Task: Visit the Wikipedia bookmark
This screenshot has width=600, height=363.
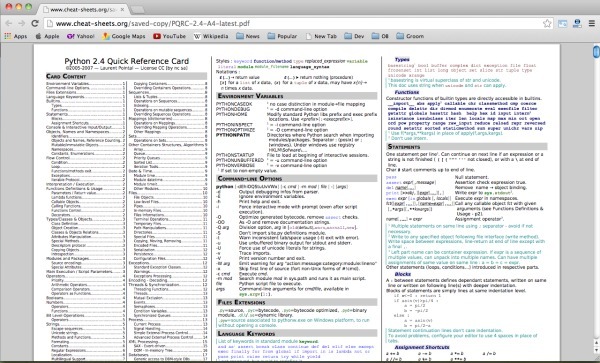Action: click(x=211, y=36)
